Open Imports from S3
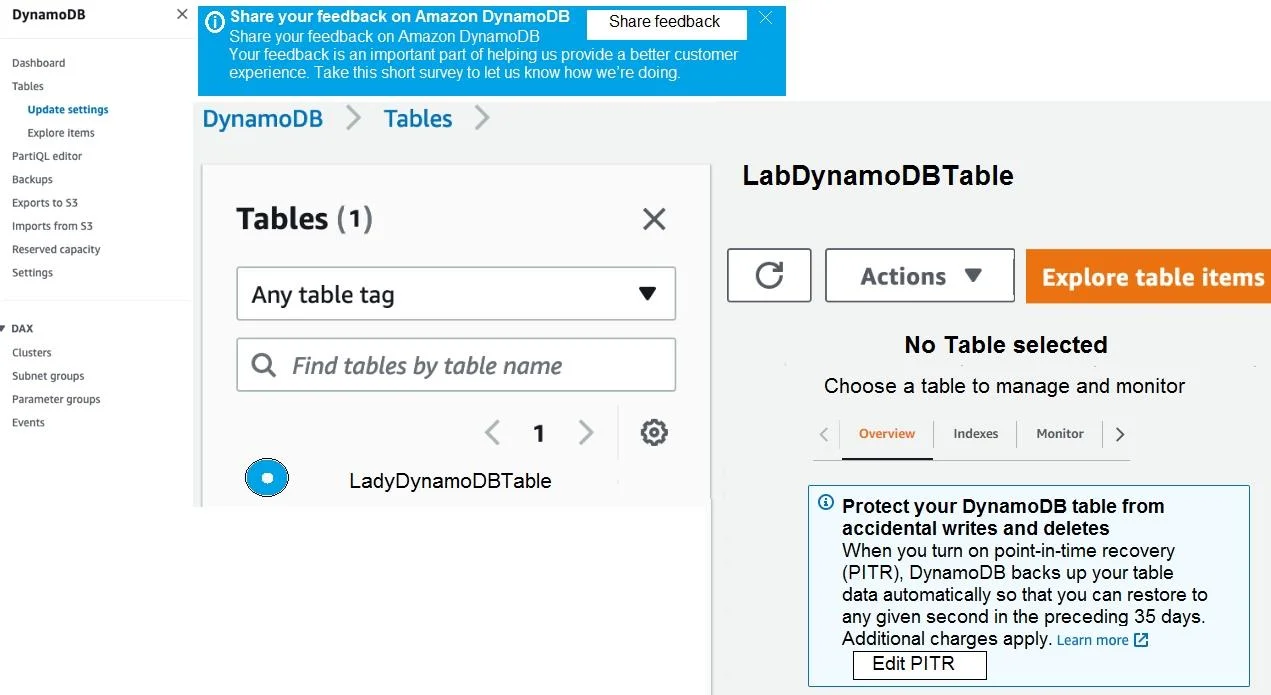The width and height of the screenshot is (1271, 695). click(x=52, y=226)
